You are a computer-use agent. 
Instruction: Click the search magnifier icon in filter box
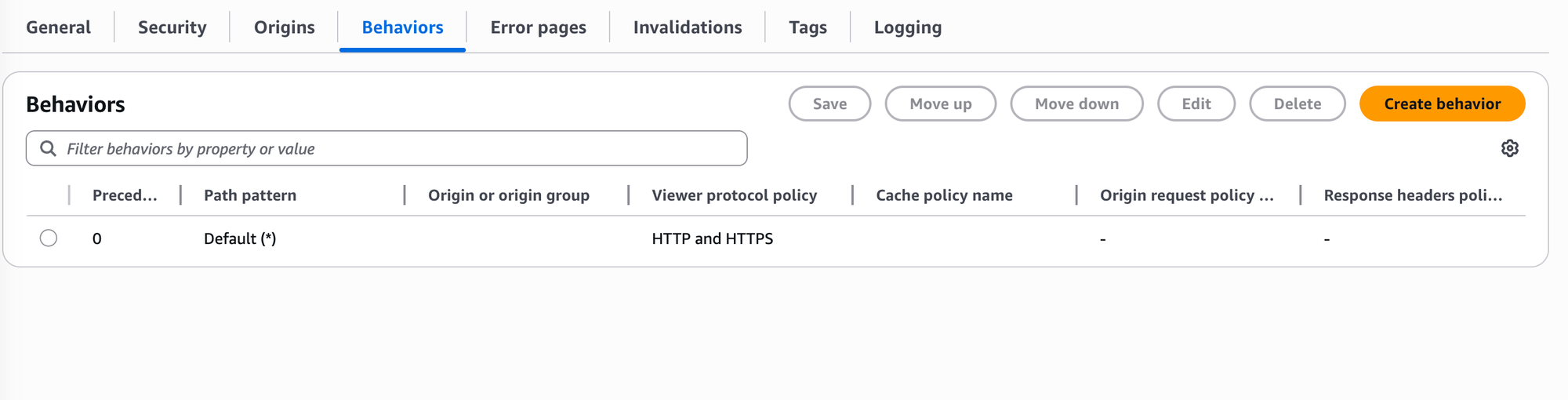point(48,148)
